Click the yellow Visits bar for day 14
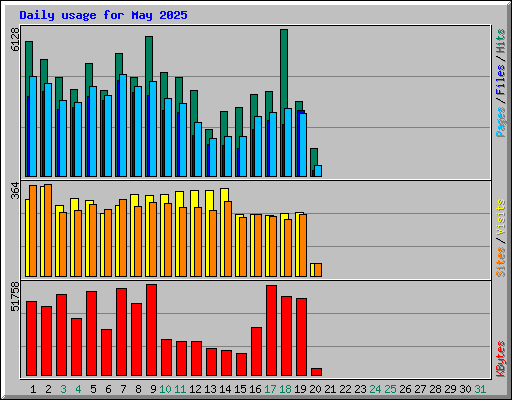The height and width of the screenshot is (400, 512). 224,194
